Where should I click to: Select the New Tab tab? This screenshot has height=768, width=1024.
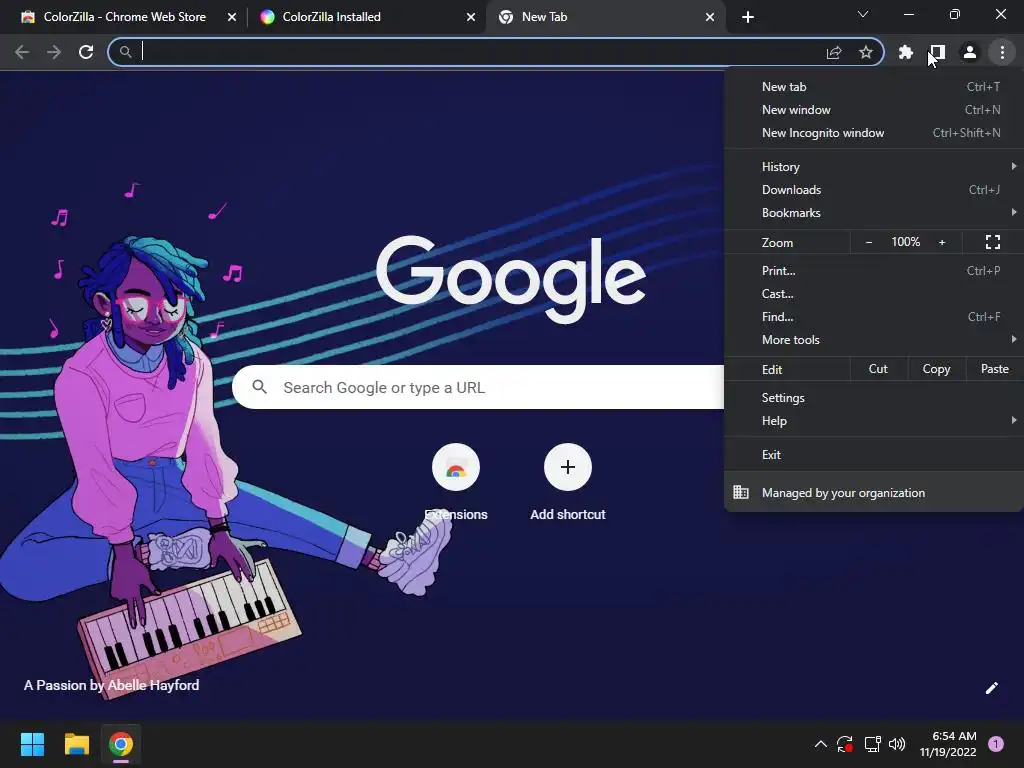(x=605, y=17)
